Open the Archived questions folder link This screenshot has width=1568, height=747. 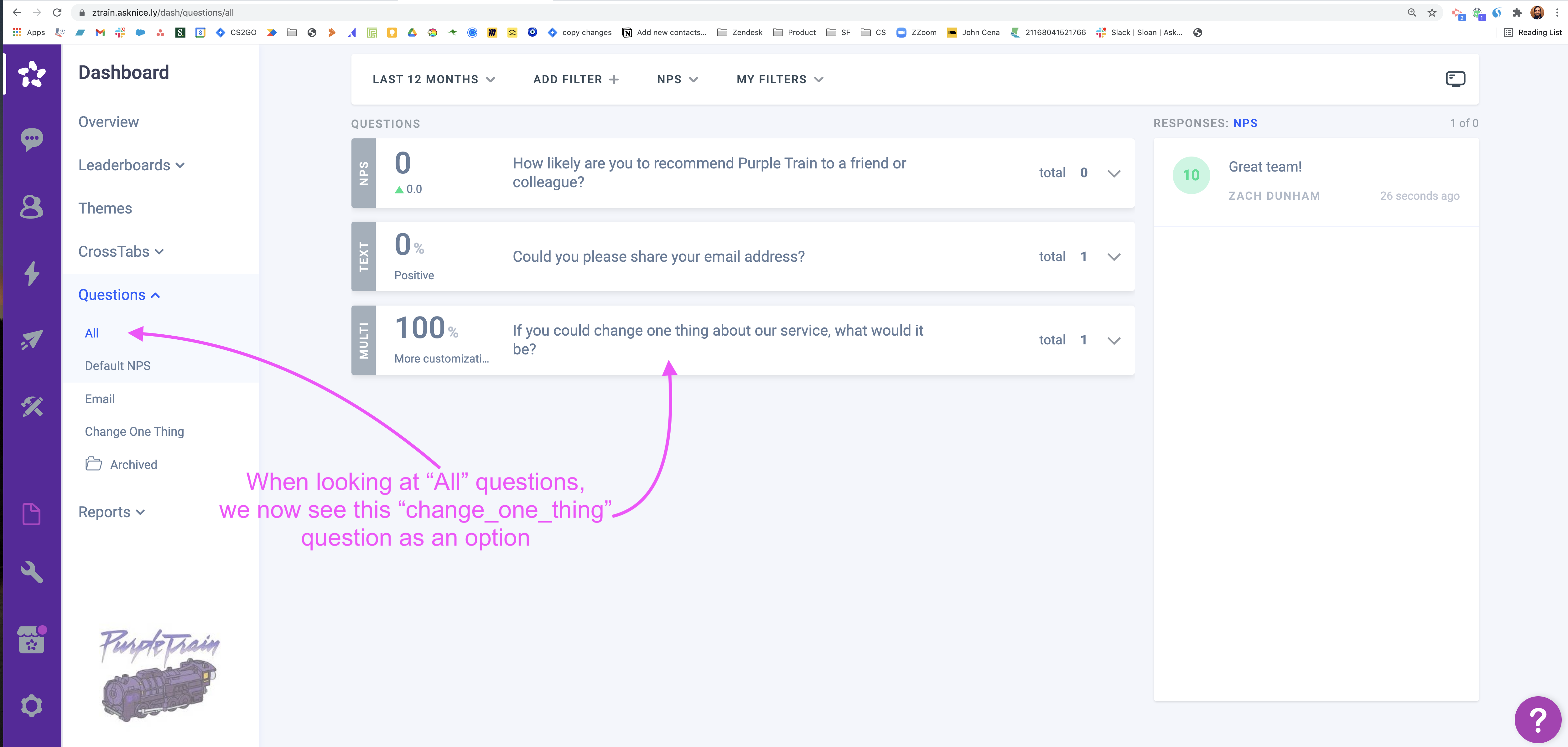[x=133, y=465]
